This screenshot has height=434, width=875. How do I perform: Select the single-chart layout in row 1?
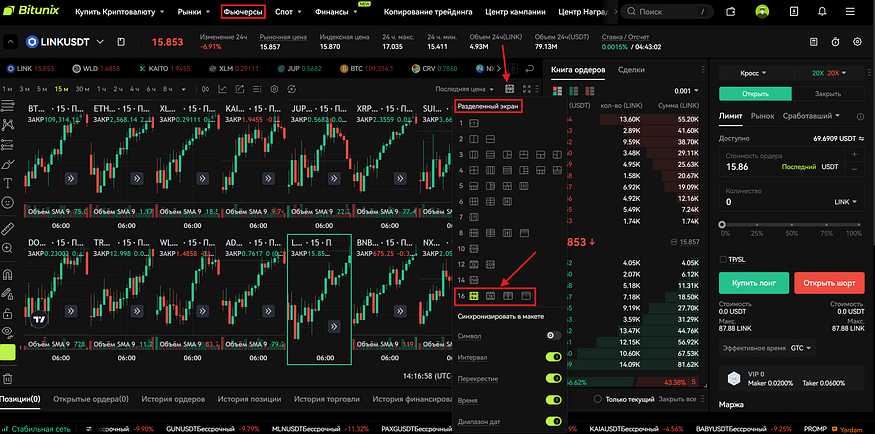475,122
